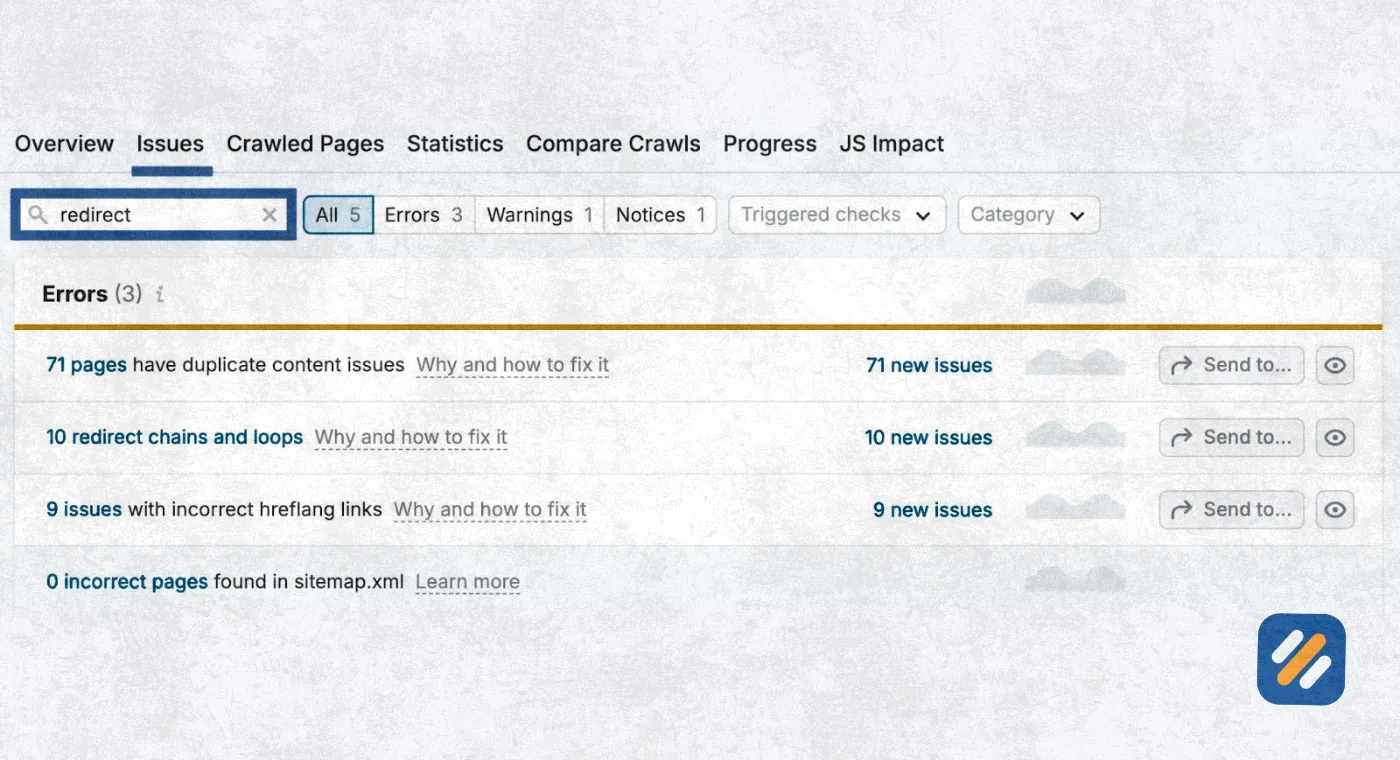Click the trend sparkline for redirect chains row
Viewport: 1400px width, 760px height.
(x=1076, y=435)
